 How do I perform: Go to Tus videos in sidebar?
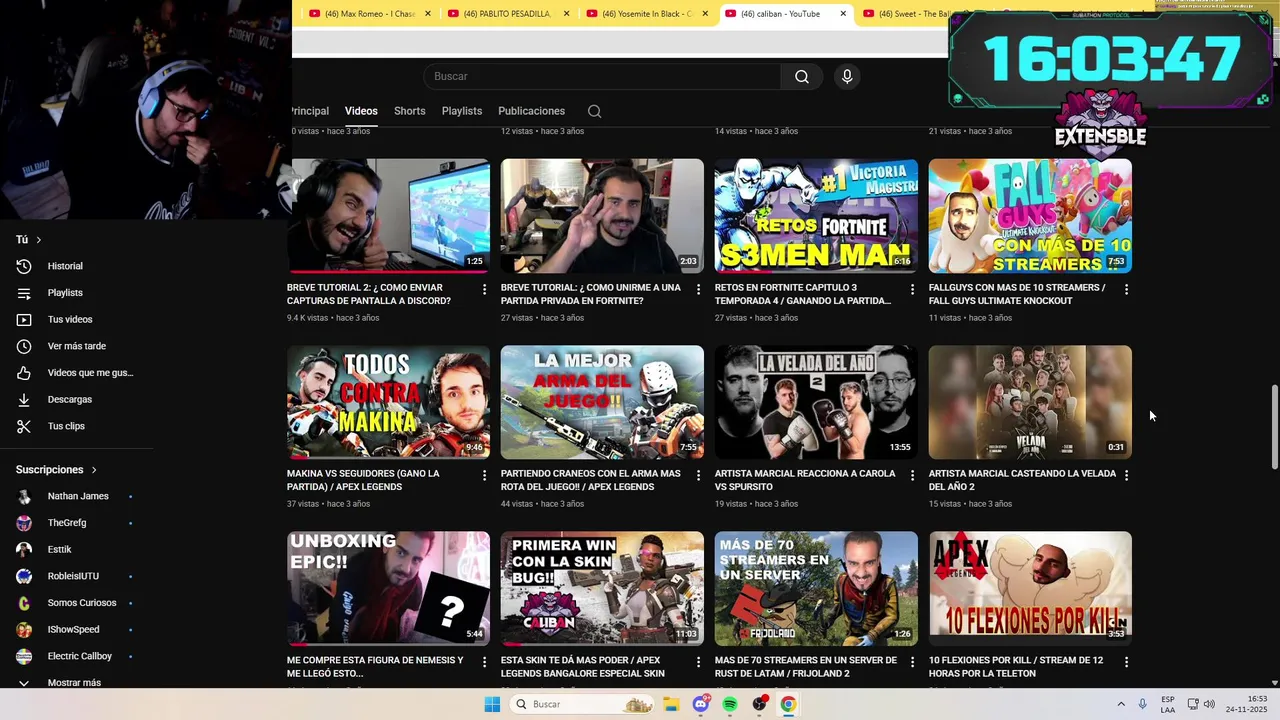pos(70,320)
